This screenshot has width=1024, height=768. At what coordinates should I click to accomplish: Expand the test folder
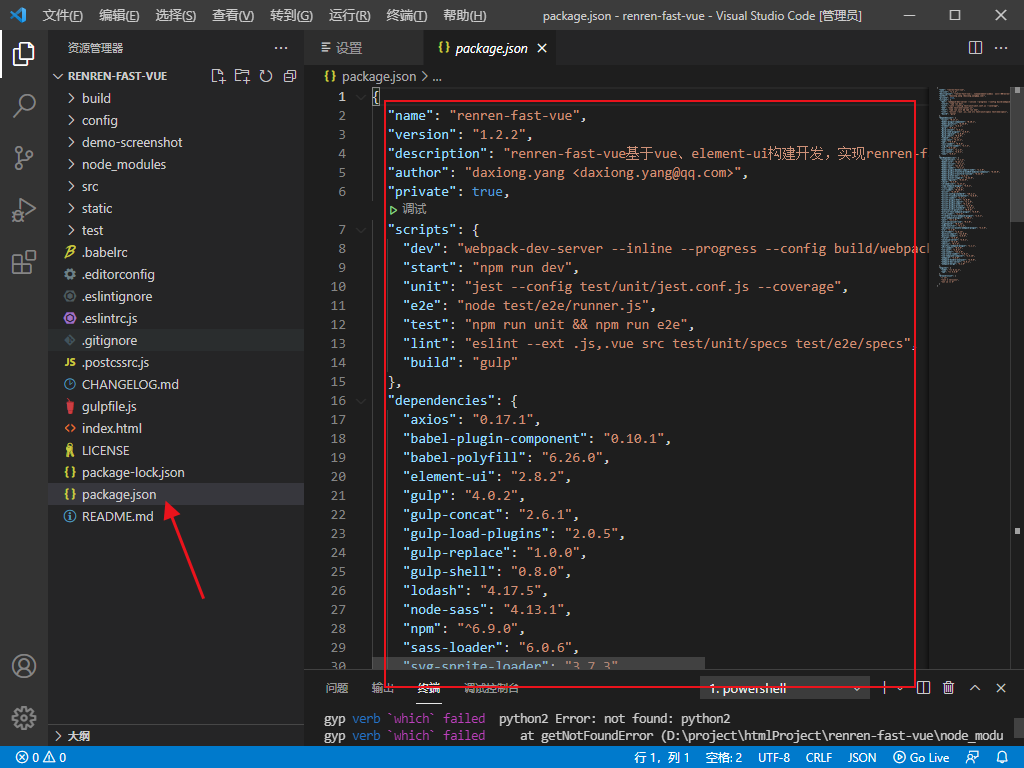pos(72,230)
